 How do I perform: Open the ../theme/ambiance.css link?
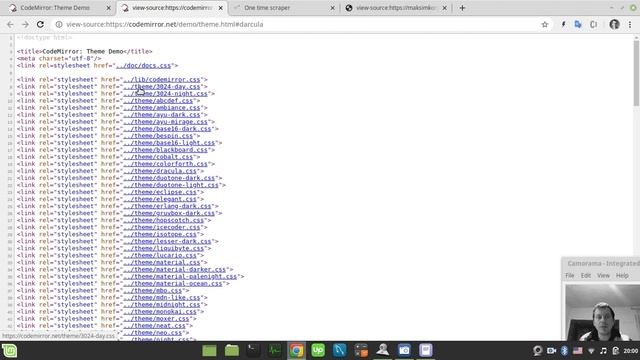(x=162, y=107)
